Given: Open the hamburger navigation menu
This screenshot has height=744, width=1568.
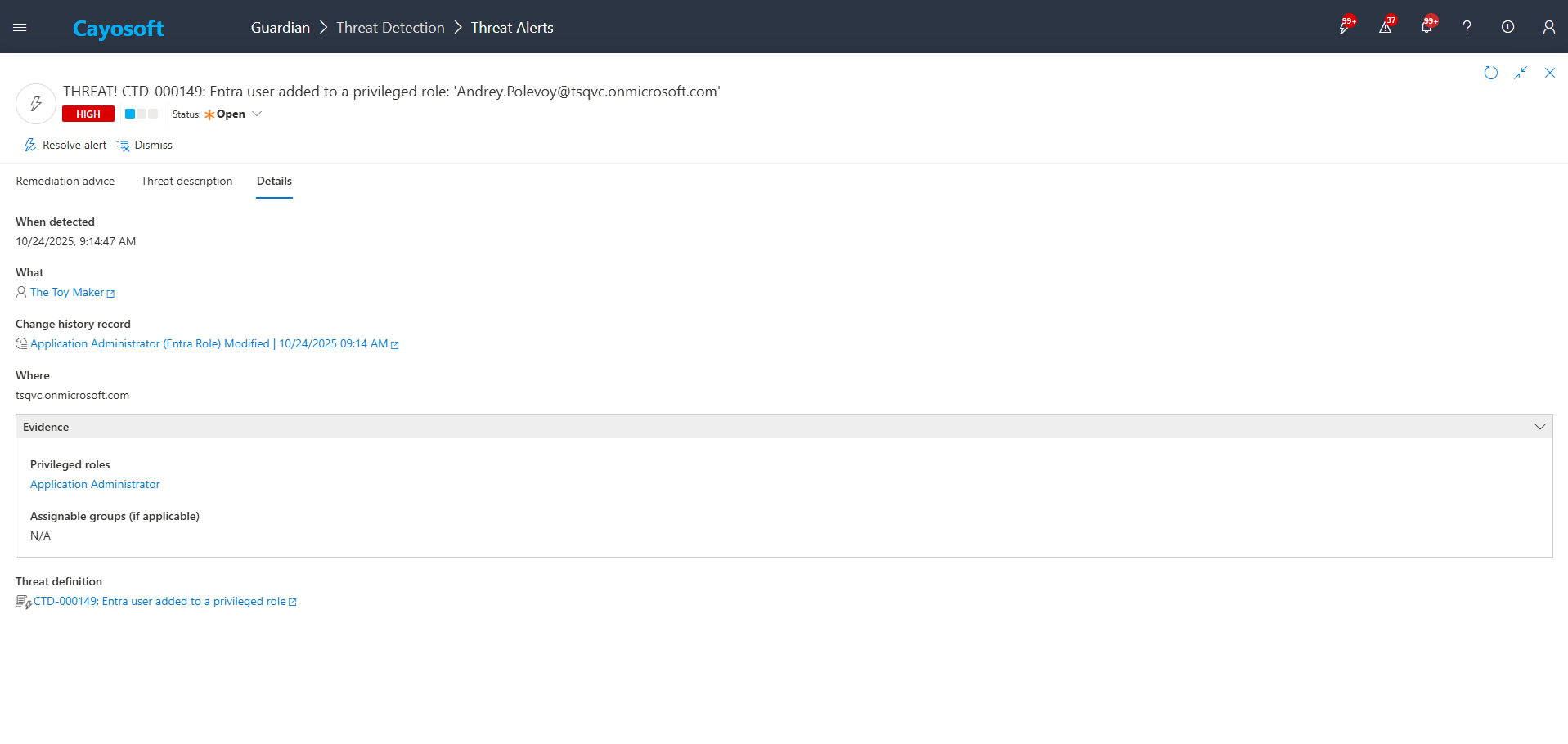Looking at the screenshot, I should point(20,27).
